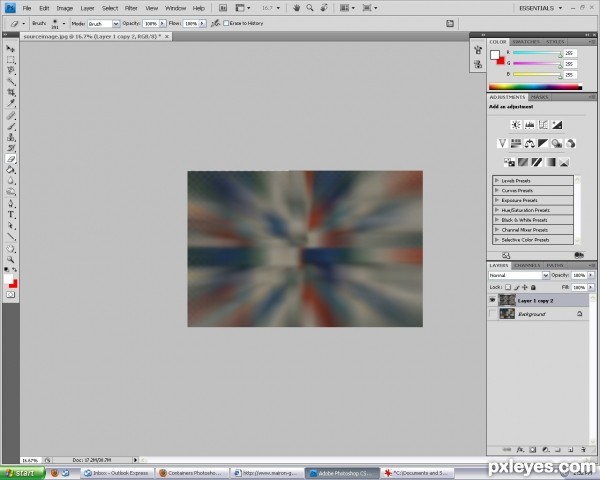Viewport: 600px width, 480px height.
Task: Open the Image menu
Action: pos(65,8)
